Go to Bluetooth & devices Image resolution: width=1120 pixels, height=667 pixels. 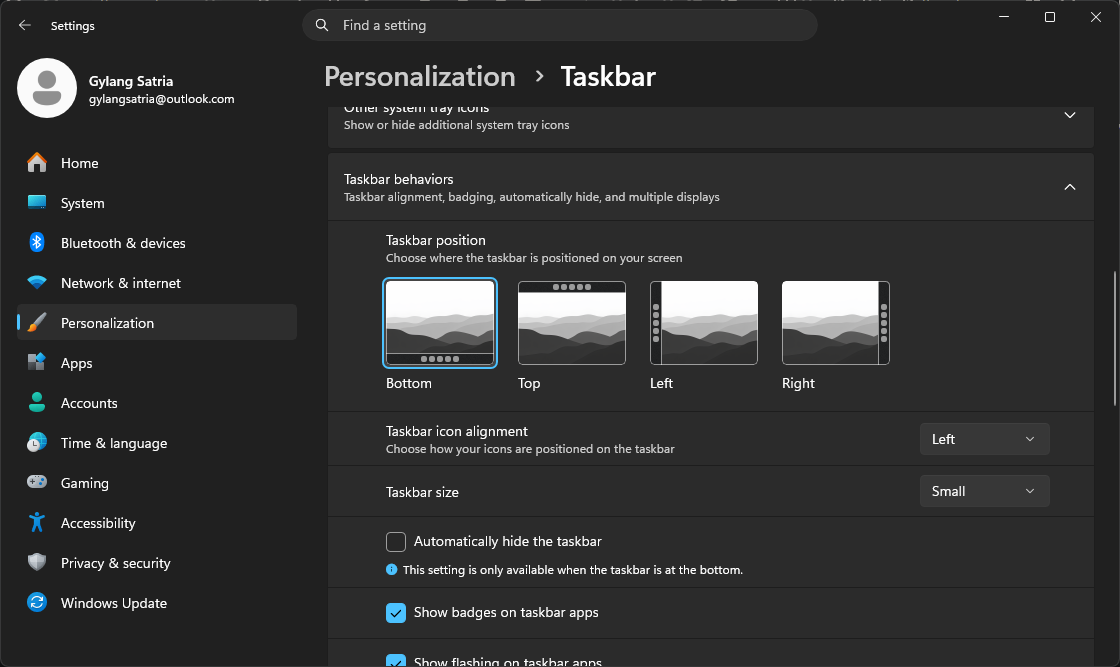click(157, 243)
